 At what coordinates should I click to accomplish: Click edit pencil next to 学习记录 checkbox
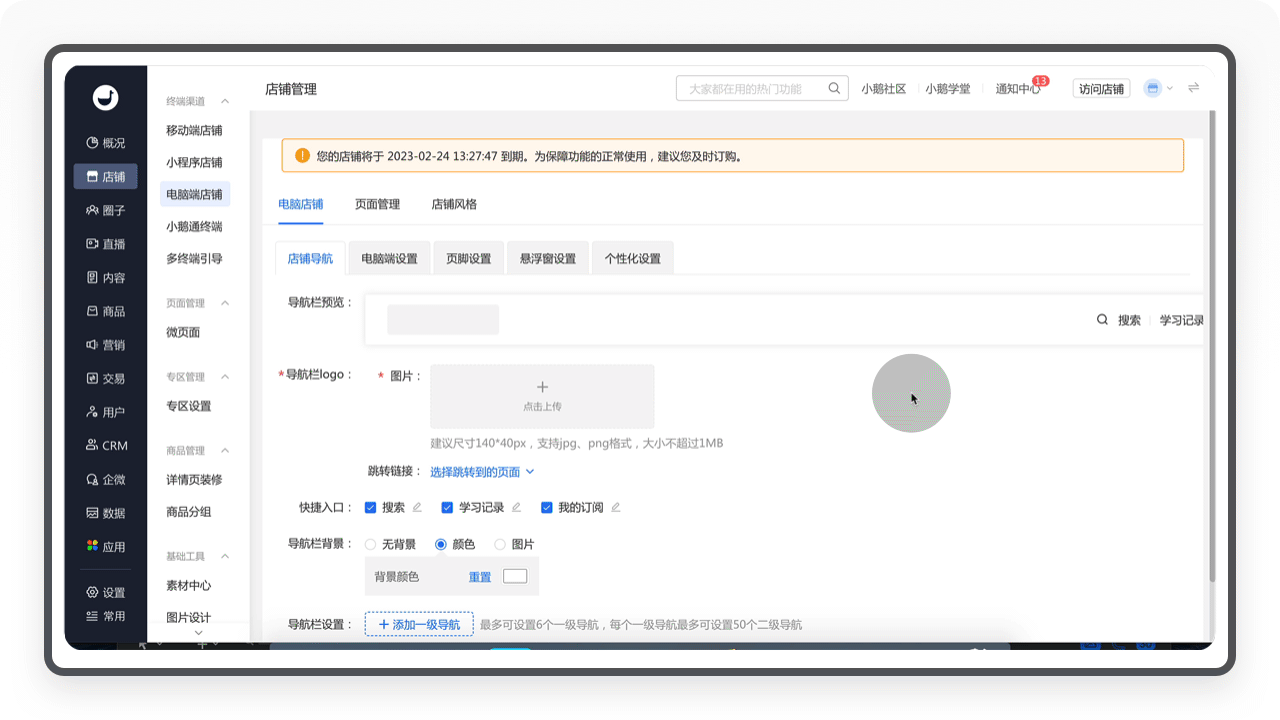point(516,507)
